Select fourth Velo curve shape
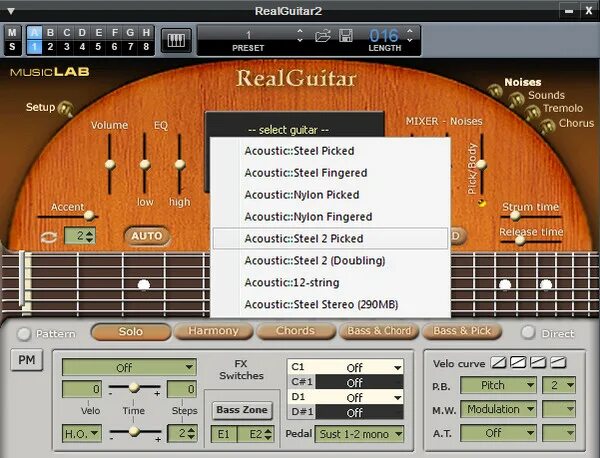This screenshot has width=600, height=458. click(558, 362)
